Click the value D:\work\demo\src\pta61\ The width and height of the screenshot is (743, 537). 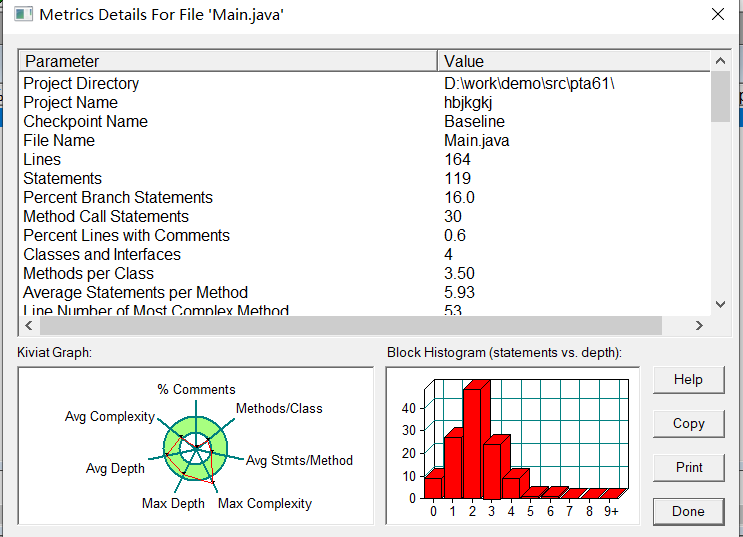pyautogui.click(x=529, y=83)
